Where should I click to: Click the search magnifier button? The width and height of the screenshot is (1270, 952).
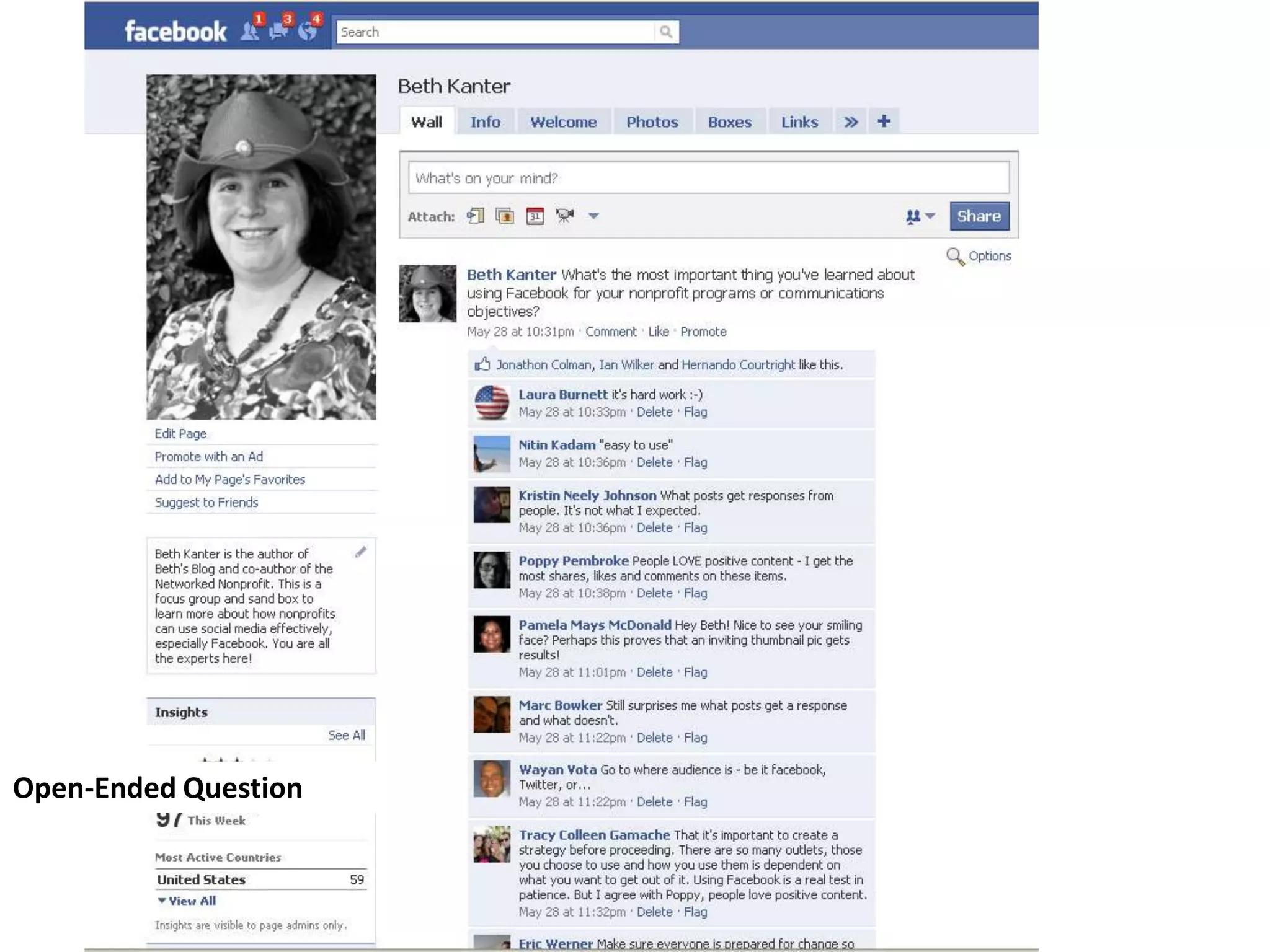666,32
